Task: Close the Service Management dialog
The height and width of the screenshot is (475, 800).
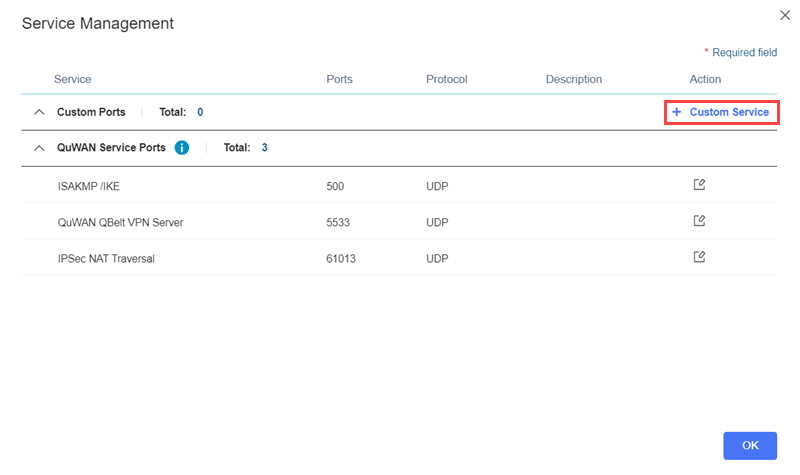Action: (x=784, y=14)
